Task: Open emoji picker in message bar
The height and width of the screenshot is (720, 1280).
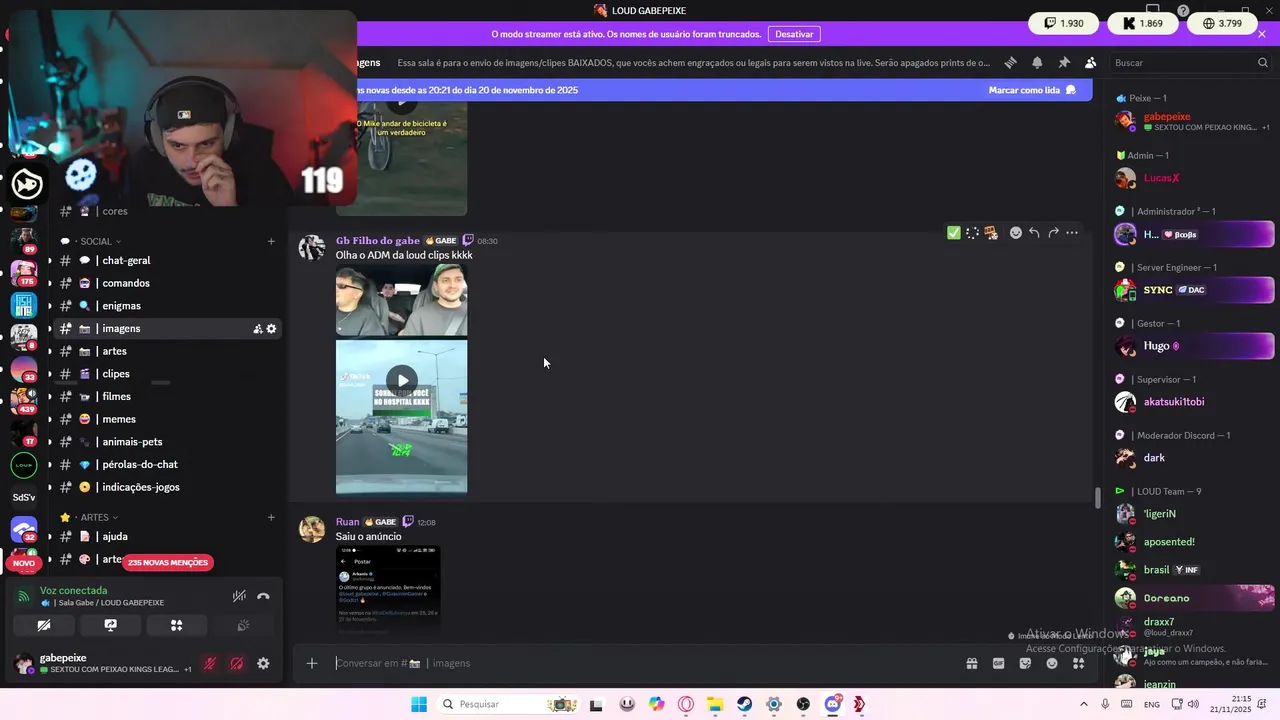Action: [x=1052, y=663]
